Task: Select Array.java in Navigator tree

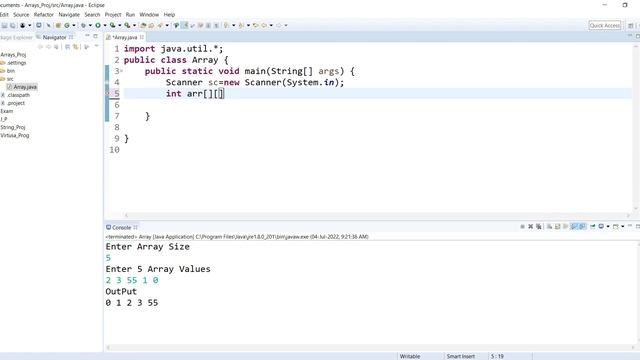Action: 25,87
